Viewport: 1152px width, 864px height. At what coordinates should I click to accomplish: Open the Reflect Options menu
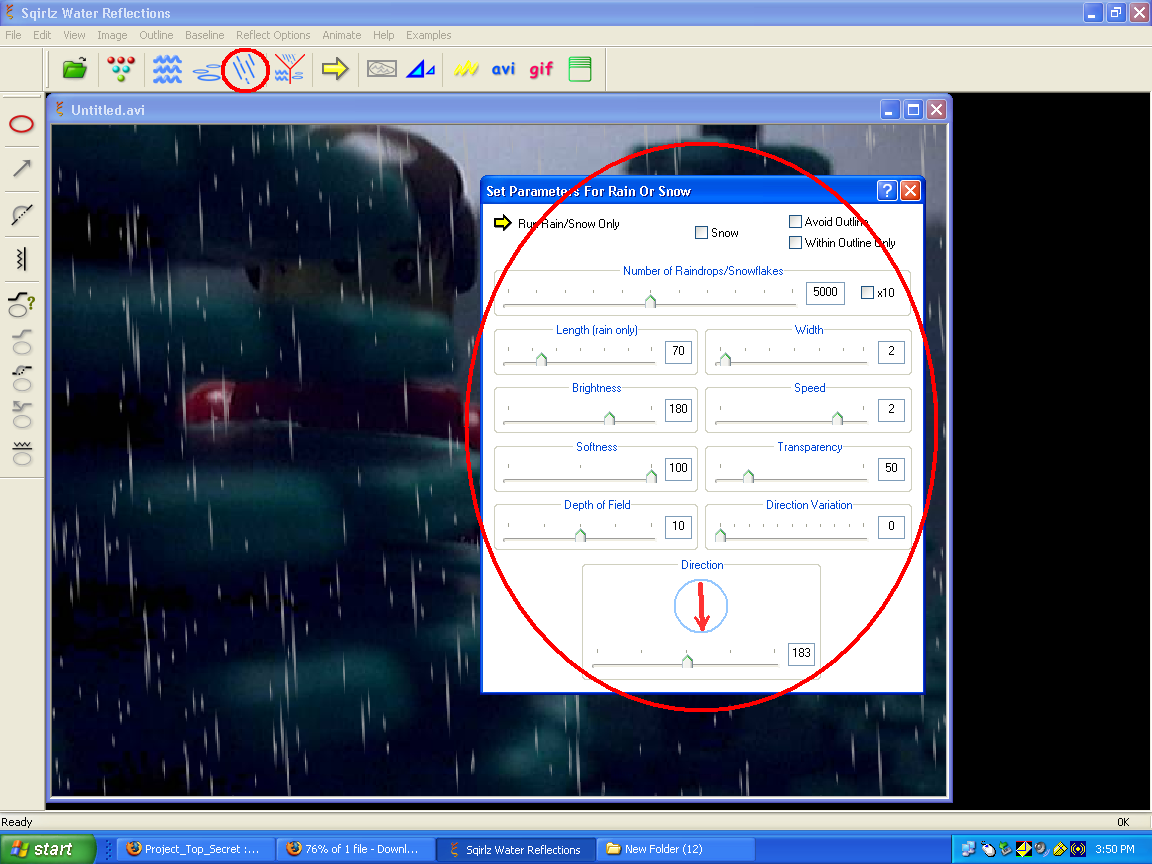pyautogui.click(x=273, y=35)
